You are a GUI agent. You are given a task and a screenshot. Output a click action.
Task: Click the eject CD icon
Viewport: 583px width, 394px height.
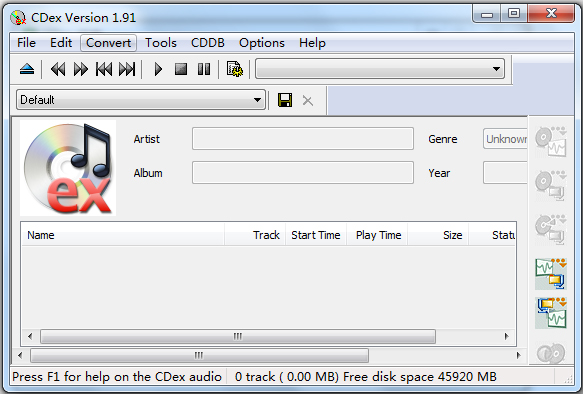[x=27, y=69]
